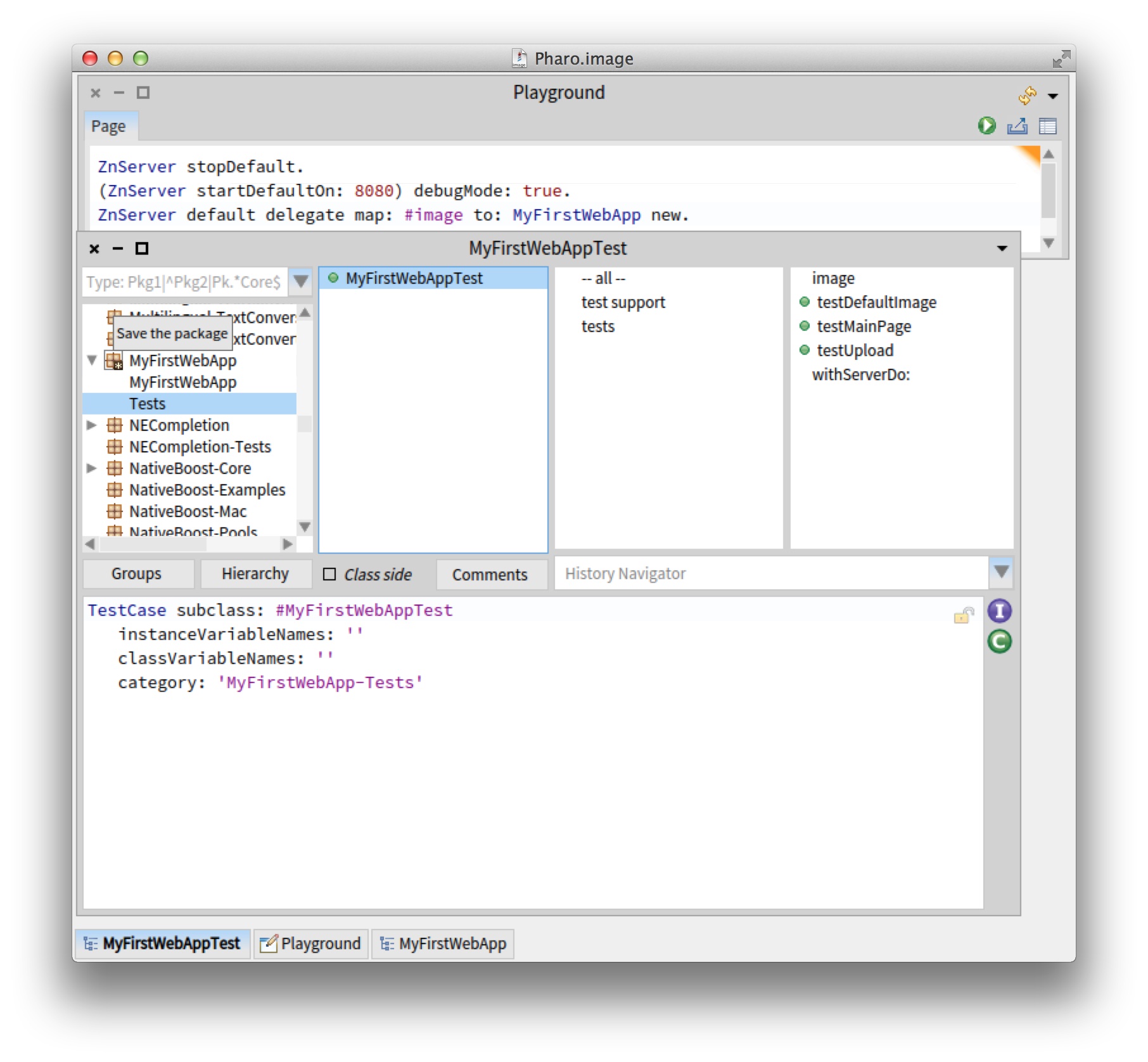Click the purple instance side 'I' icon
This screenshot has width=1148, height=1062.
(999, 611)
